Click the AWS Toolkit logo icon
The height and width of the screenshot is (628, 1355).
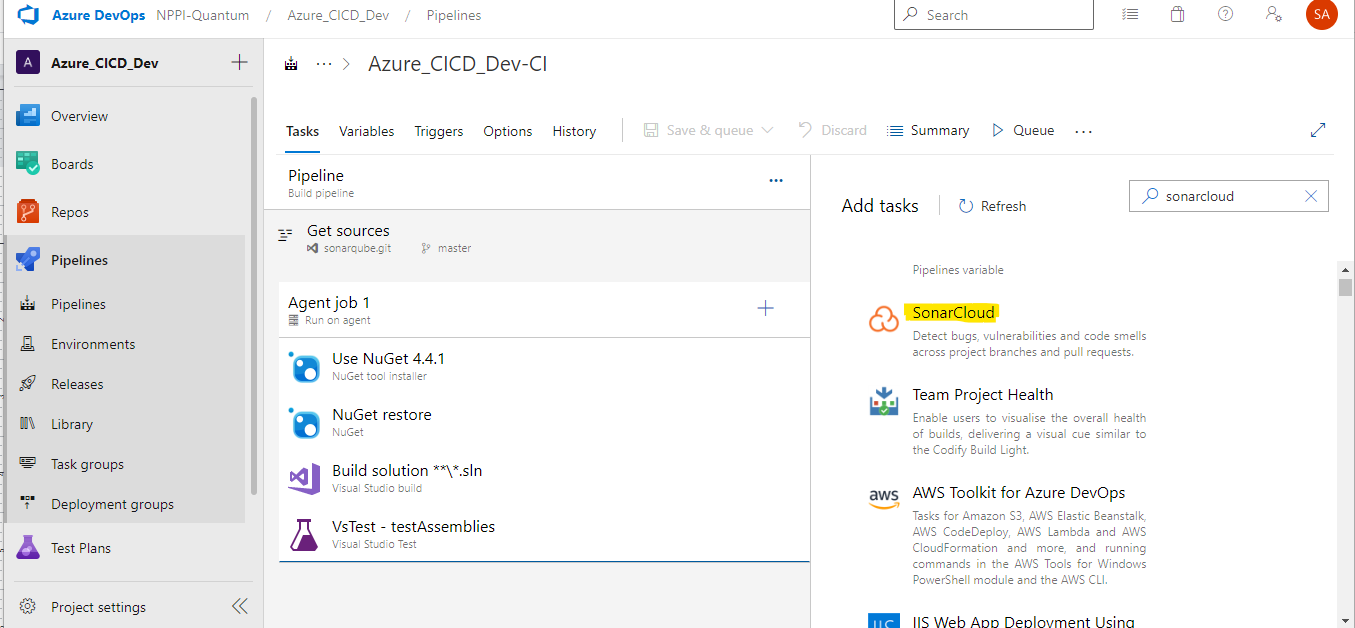884,498
